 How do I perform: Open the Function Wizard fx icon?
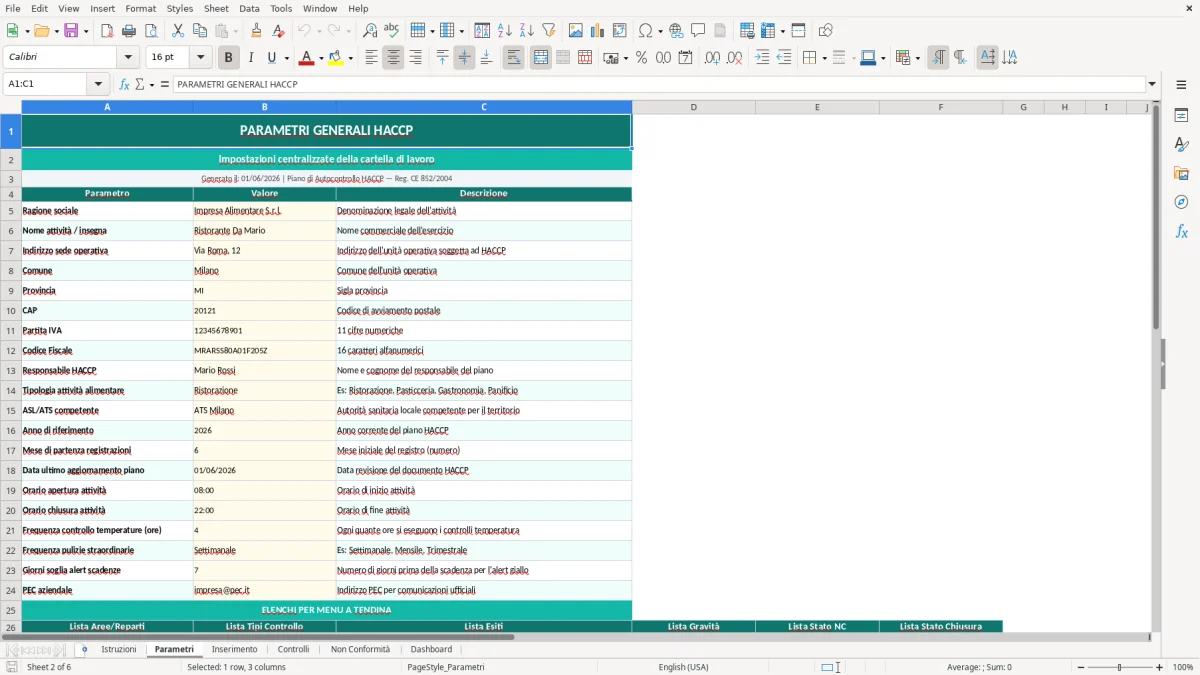[125, 84]
